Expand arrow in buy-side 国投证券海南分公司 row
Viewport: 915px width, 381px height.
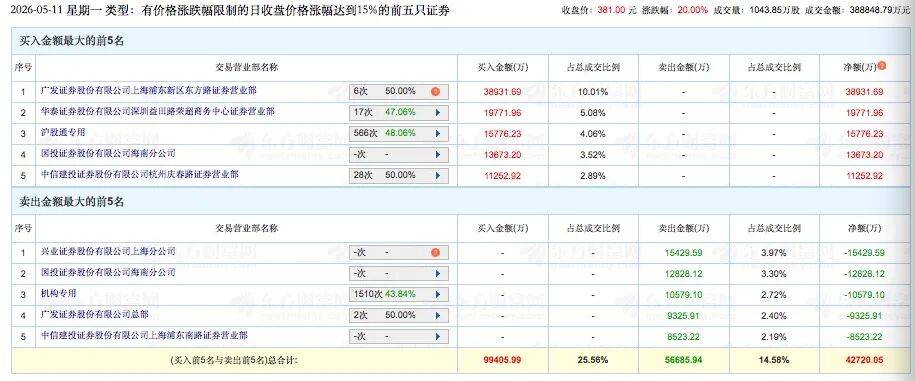pyautogui.click(x=437, y=155)
